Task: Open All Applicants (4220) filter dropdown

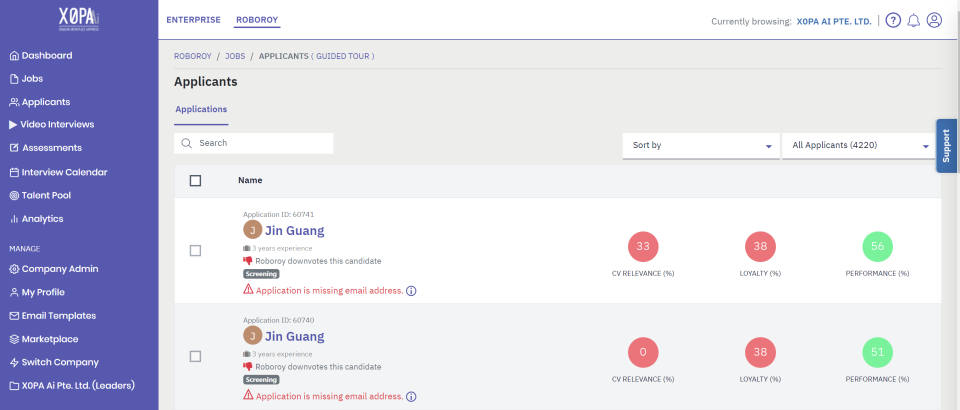Action: pyautogui.click(x=858, y=146)
